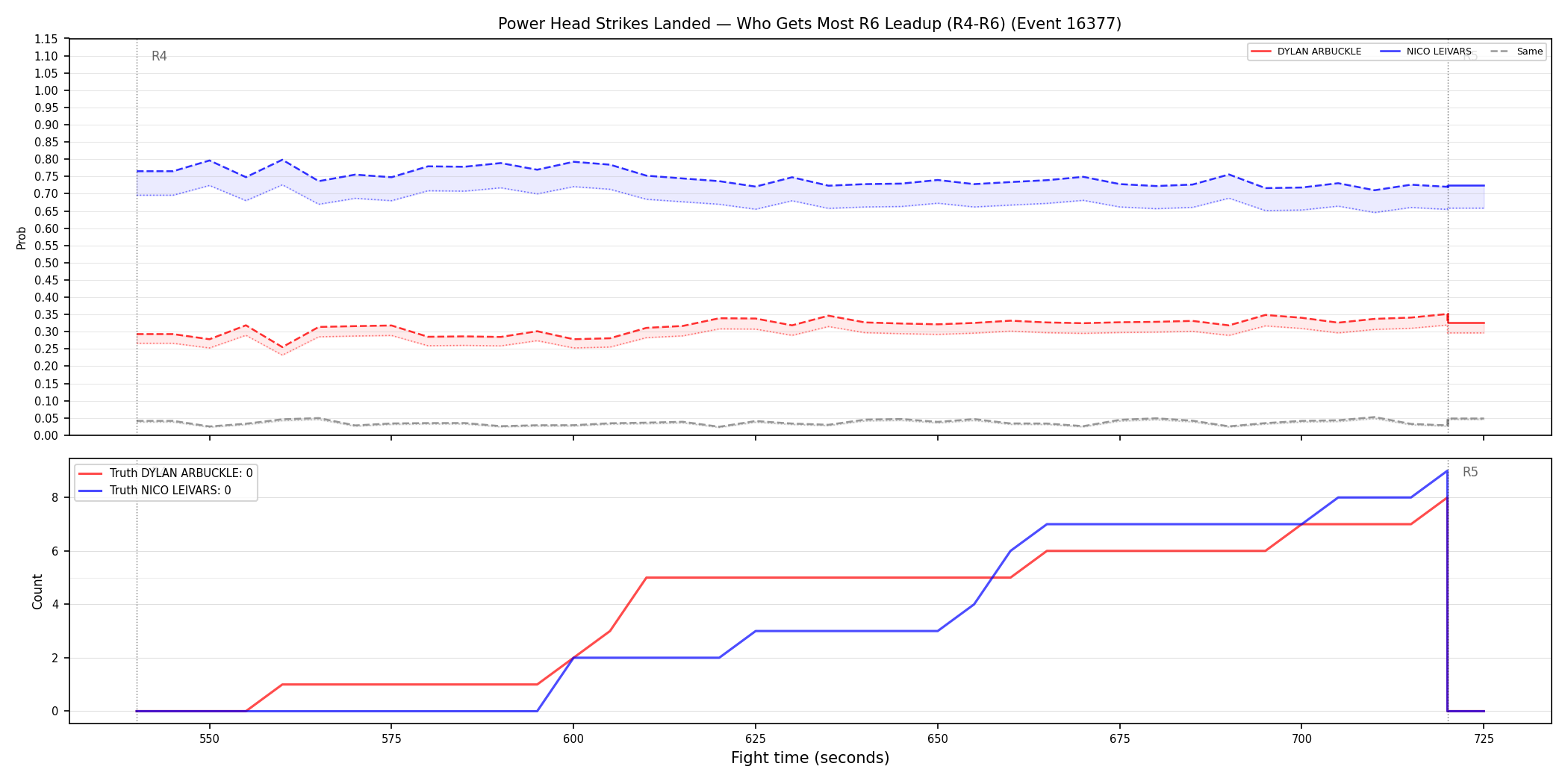Click the 0.75 tick on Prob axis
1568x784 pixels.
(46, 177)
